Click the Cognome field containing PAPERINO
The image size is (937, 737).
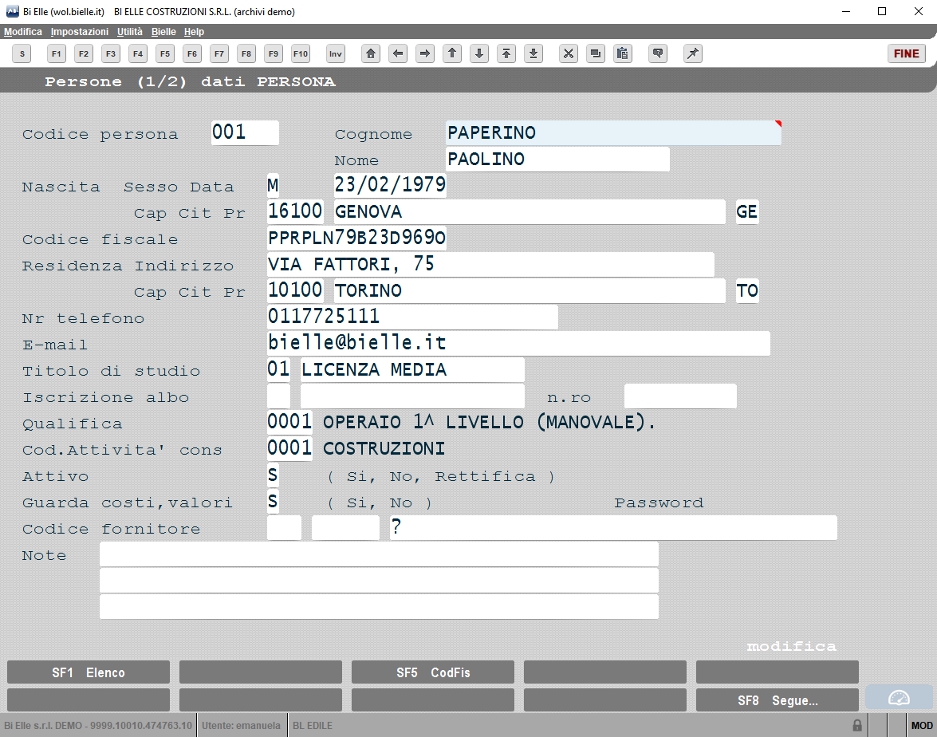[613, 133]
